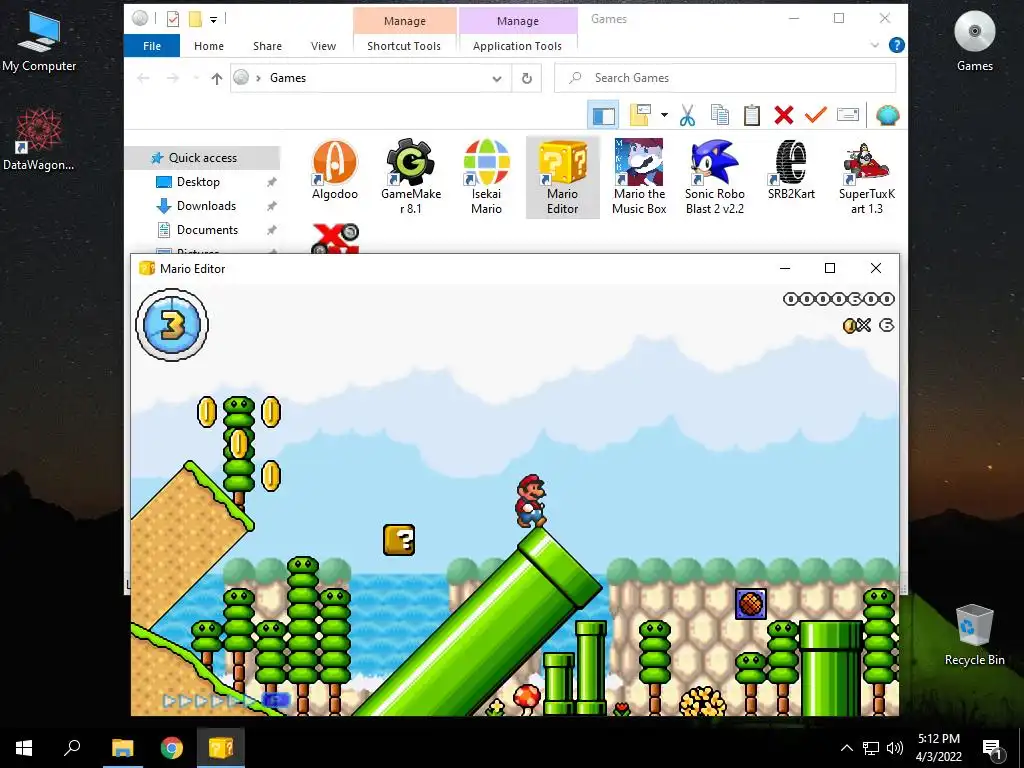Click the taskbar search magnifier
Viewport: 1024px width, 768px height.
(72, 748)
